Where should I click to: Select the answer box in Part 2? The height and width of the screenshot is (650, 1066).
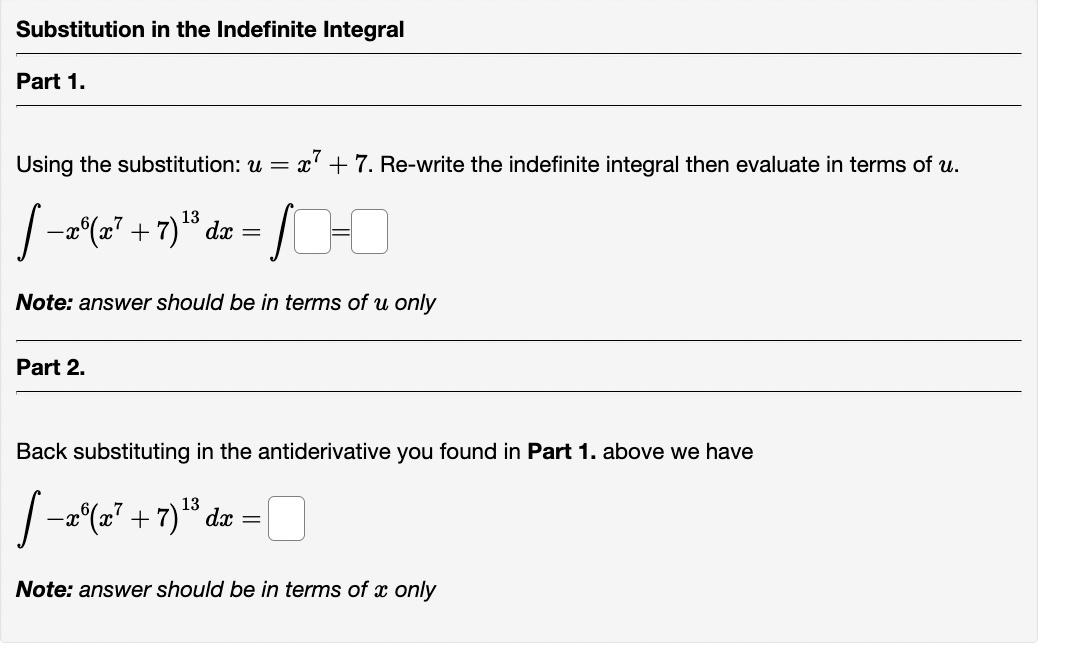click(x=285, y=518)
